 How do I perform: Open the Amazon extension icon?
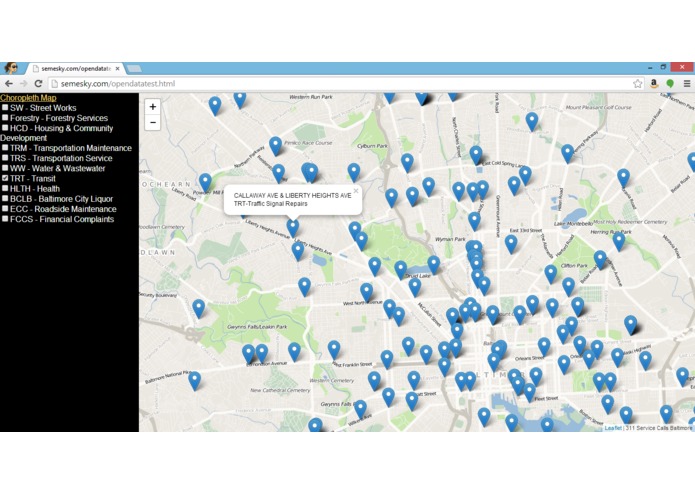(x=654, y=83)
